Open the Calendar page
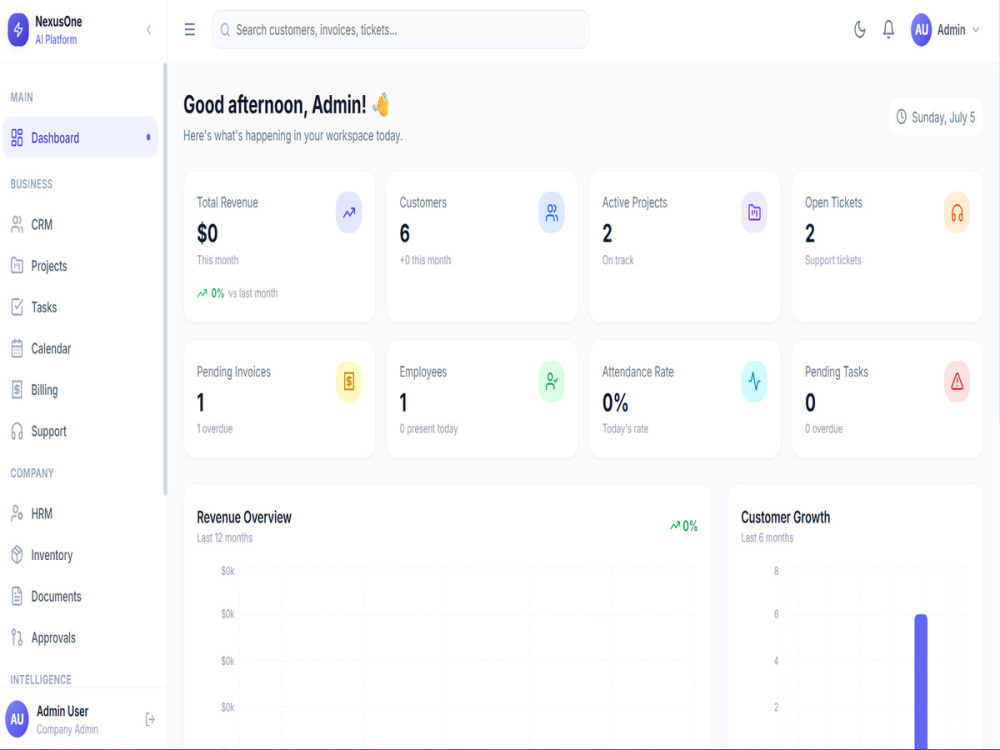The height and width of the screenshot is (750, 1000). 80,349
